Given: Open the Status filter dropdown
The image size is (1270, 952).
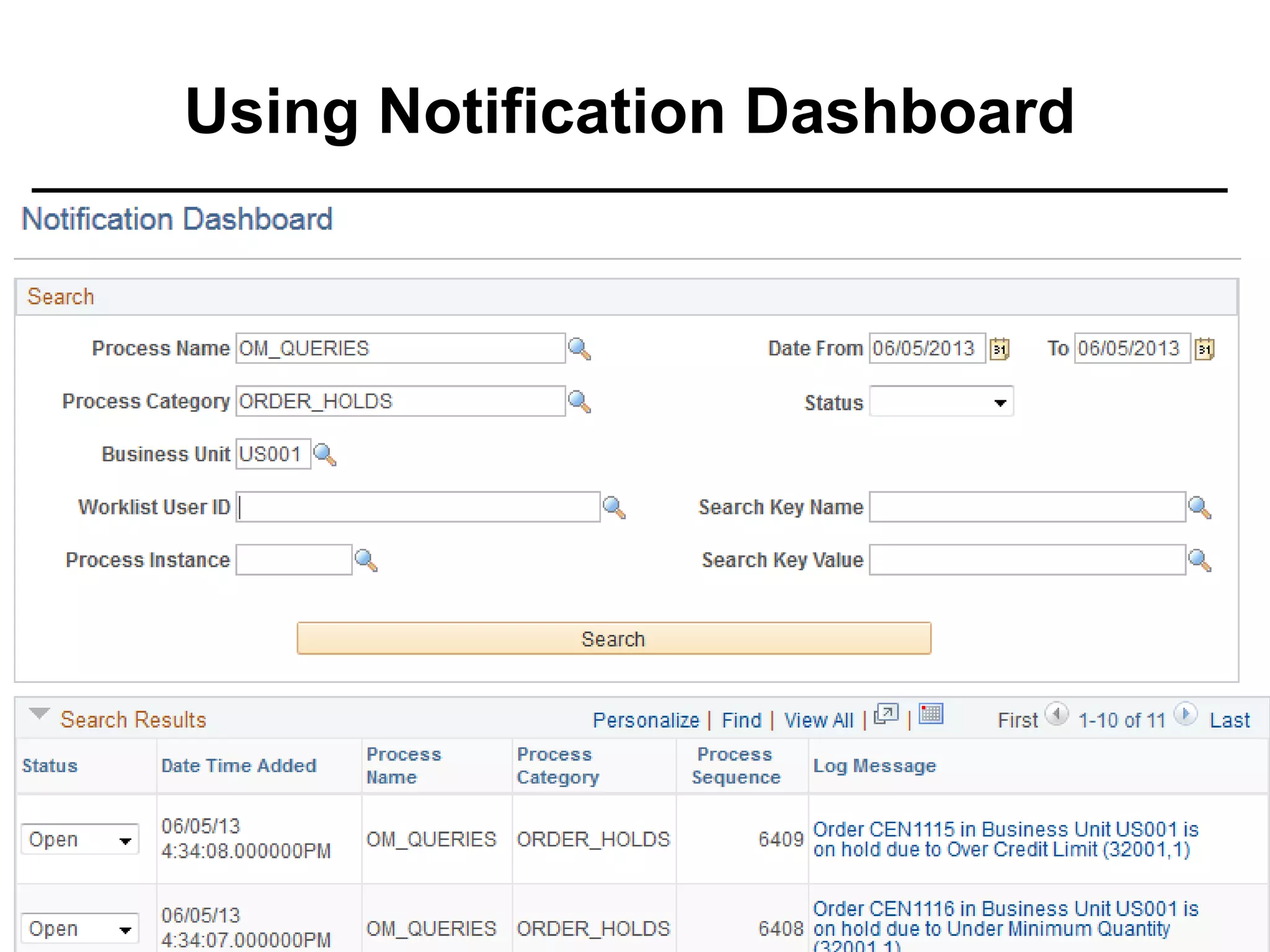Looking at the screenshot, I should click(x=941, y=402).
